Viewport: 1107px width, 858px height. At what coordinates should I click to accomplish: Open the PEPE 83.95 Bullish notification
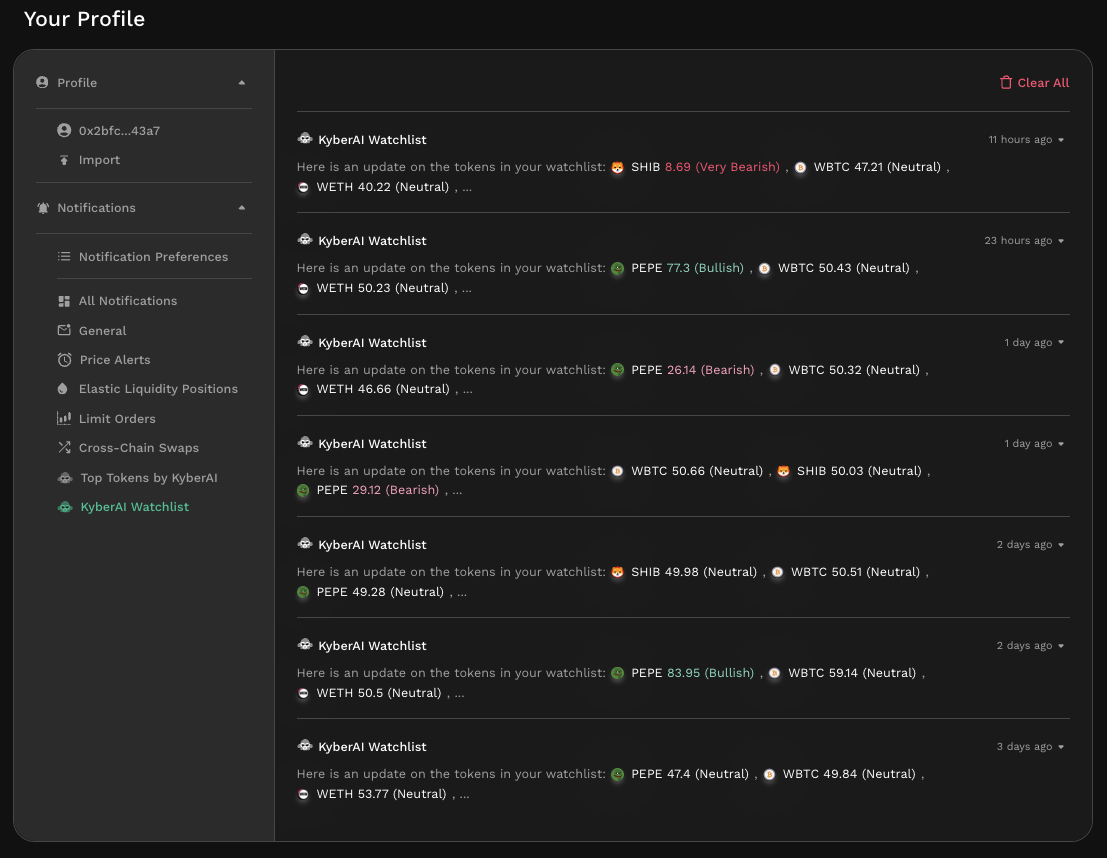(682, 673)
